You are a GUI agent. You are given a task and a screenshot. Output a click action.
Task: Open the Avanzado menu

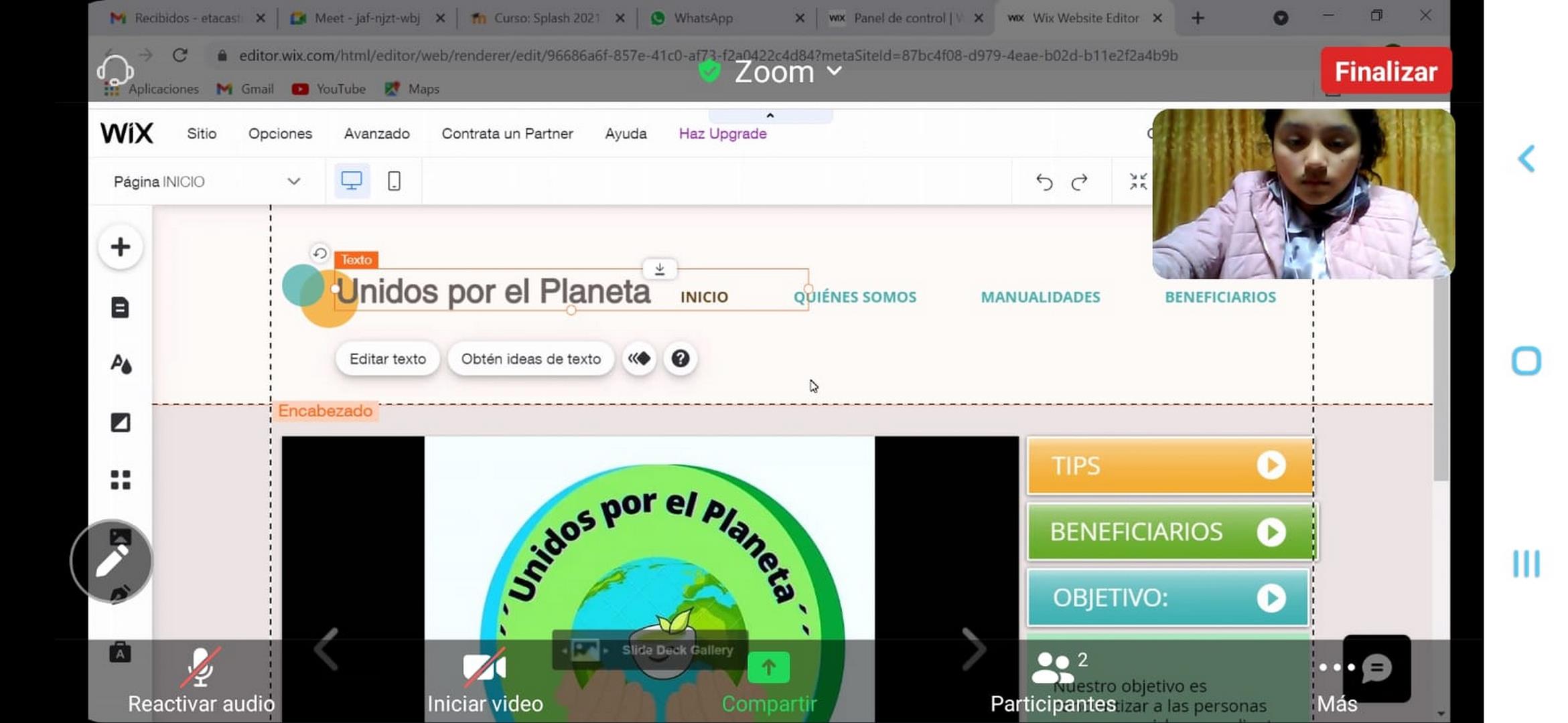tap(376, 133)
